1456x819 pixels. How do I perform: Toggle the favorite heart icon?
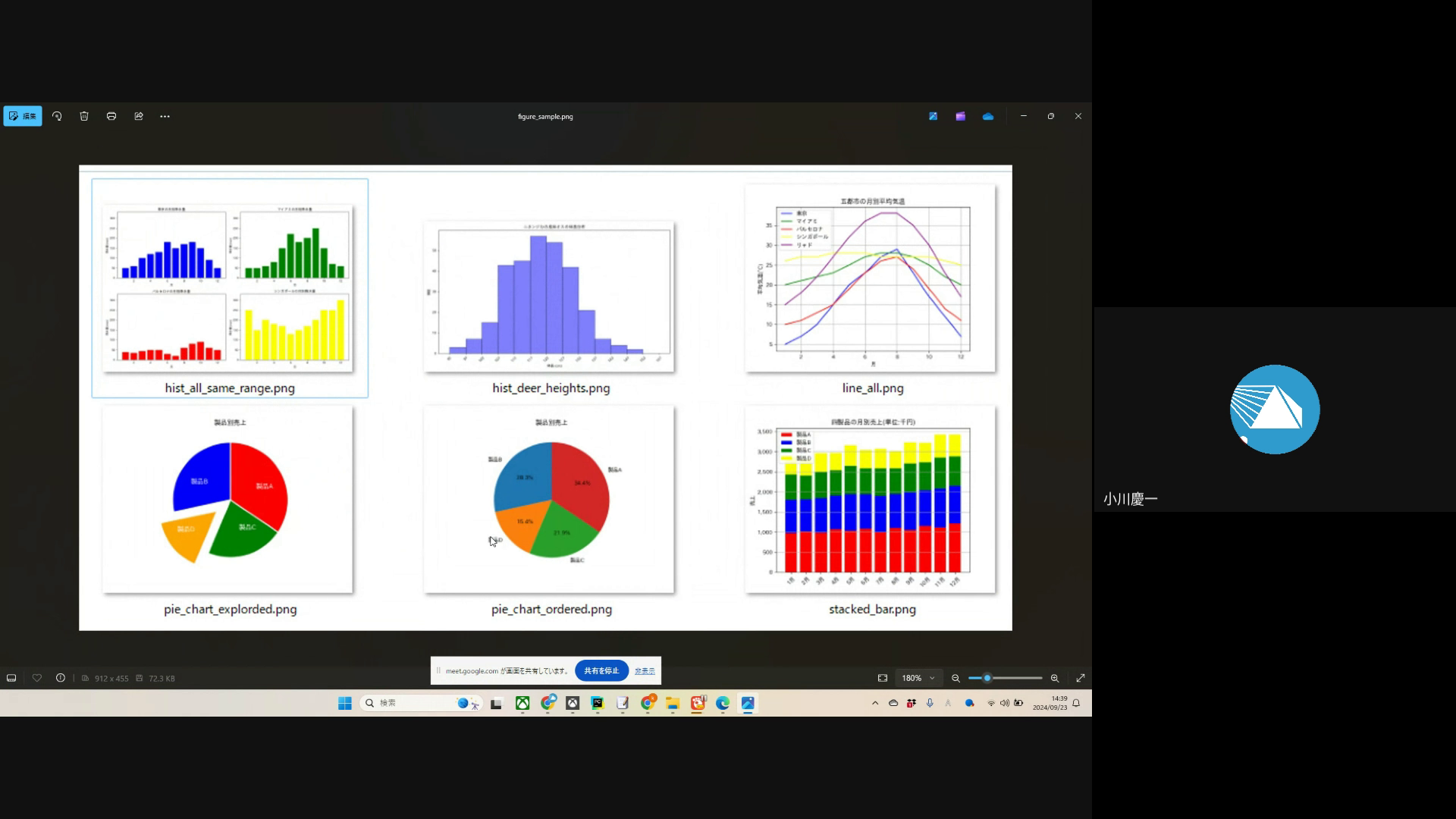[37, 678]
